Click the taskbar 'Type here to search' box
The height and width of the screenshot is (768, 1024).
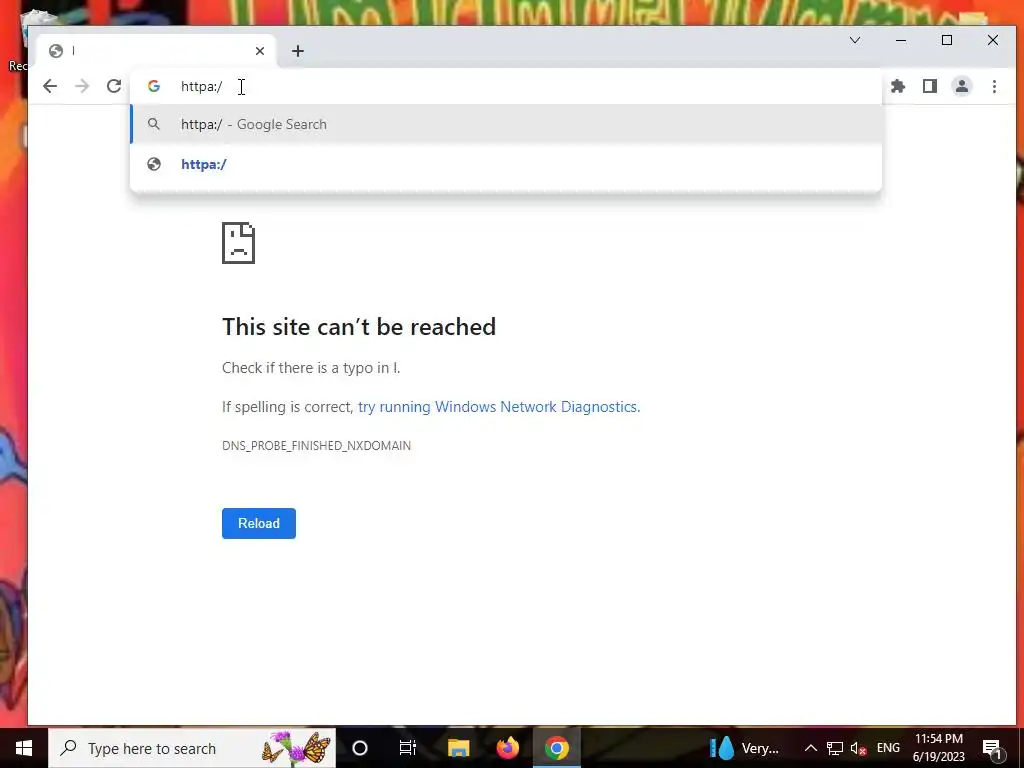point(192,748)
